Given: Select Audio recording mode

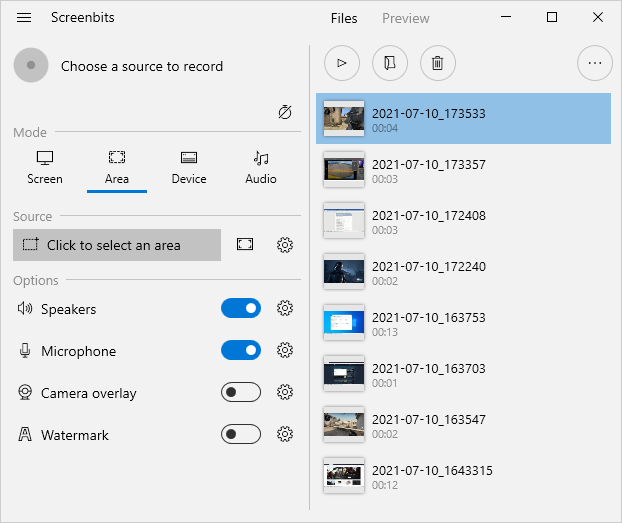Looking at the screenshot, I should point(261,168).
